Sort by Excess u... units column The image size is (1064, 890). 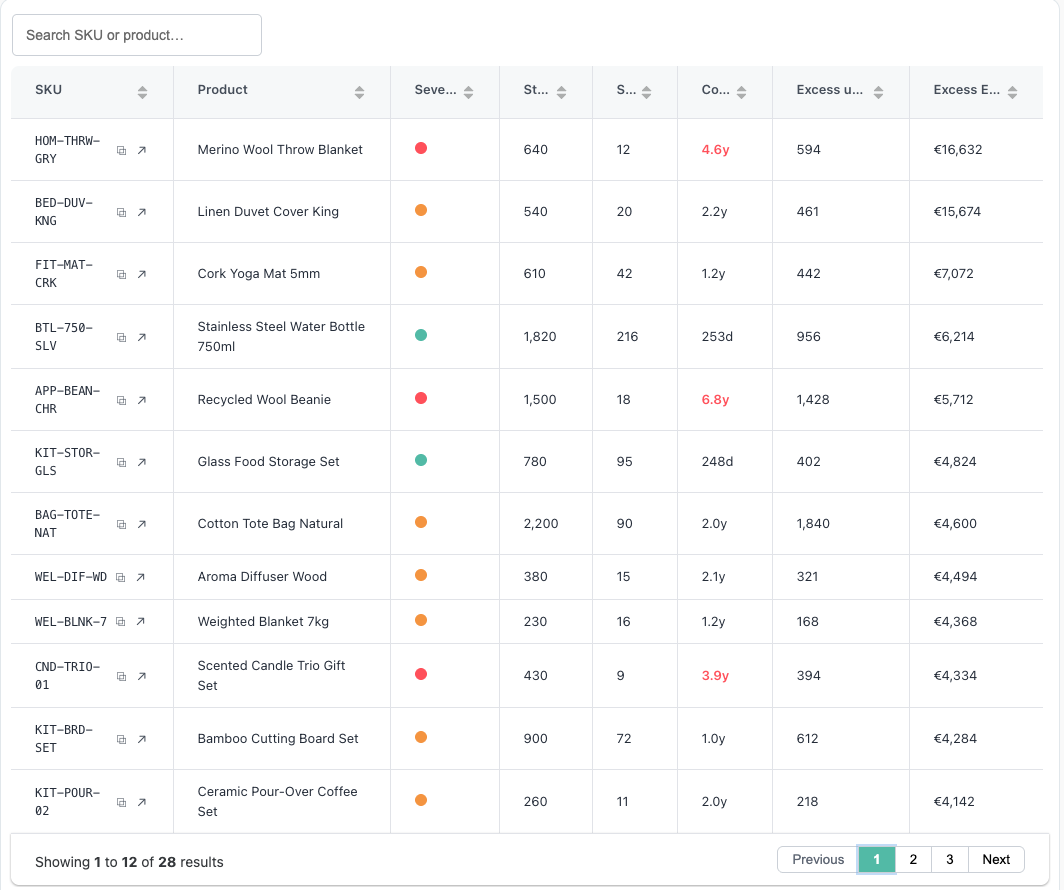[x=878, y=92]
